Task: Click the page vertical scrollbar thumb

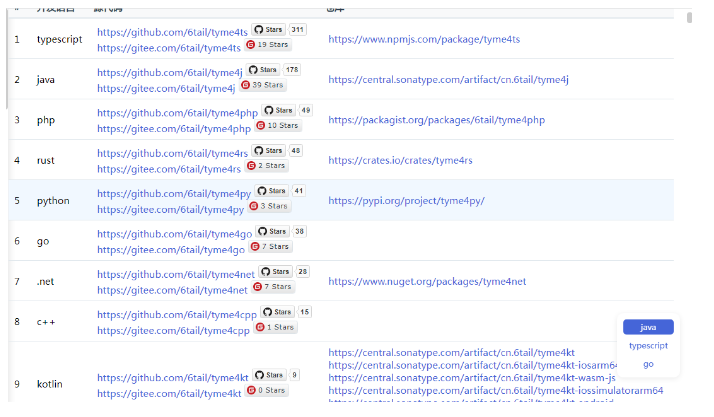Action: (689, 17)
